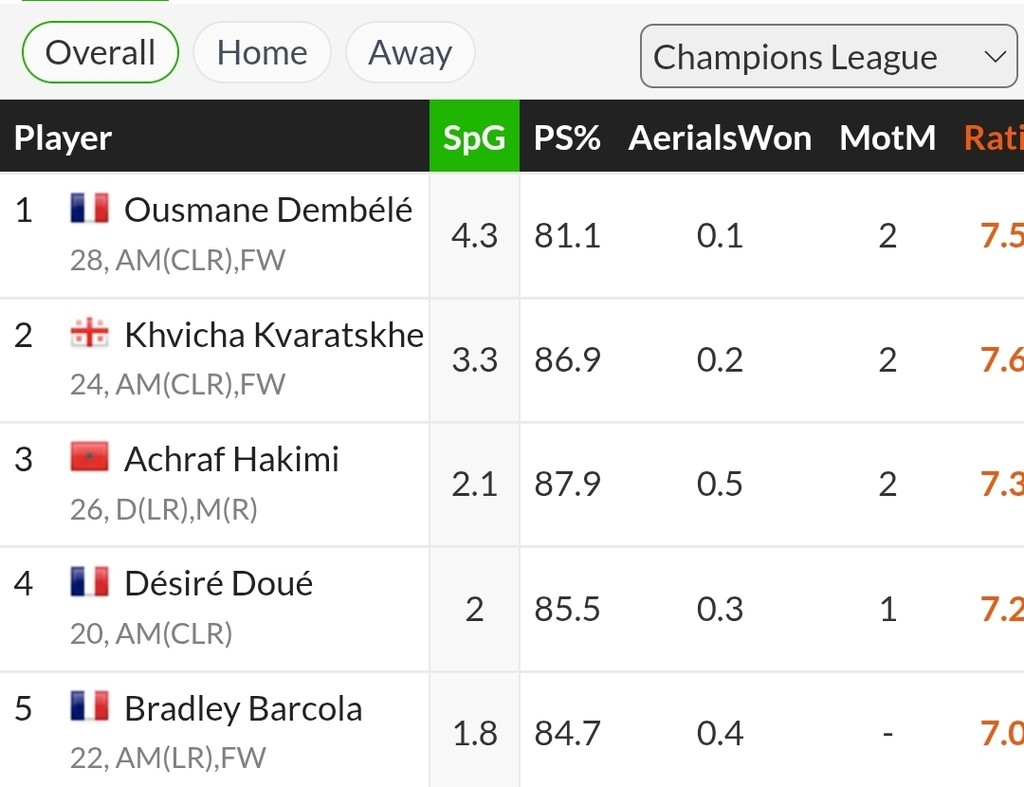Open Achraf Hakimi player profile
This screenshot has width=1024, height=787.
(x=231, y=458)
